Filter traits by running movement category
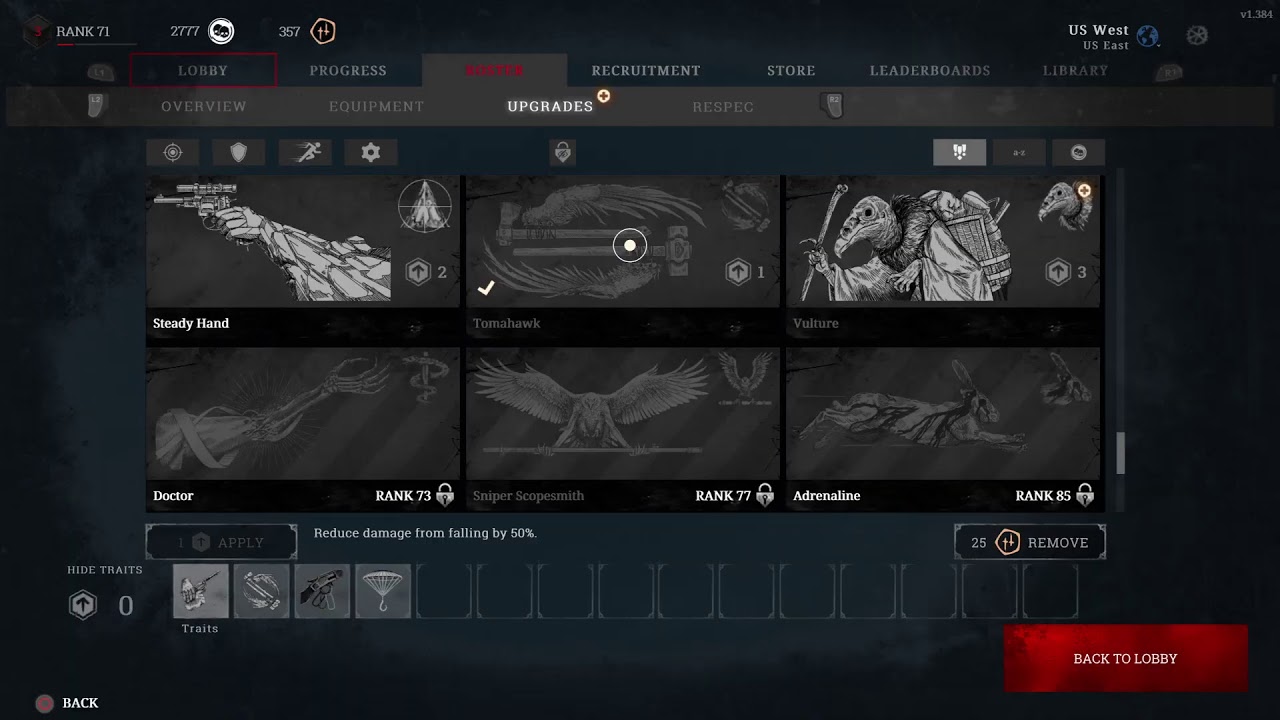This screenshot has width=1280, height=720. pyautogui.click(x=305, y=152)
